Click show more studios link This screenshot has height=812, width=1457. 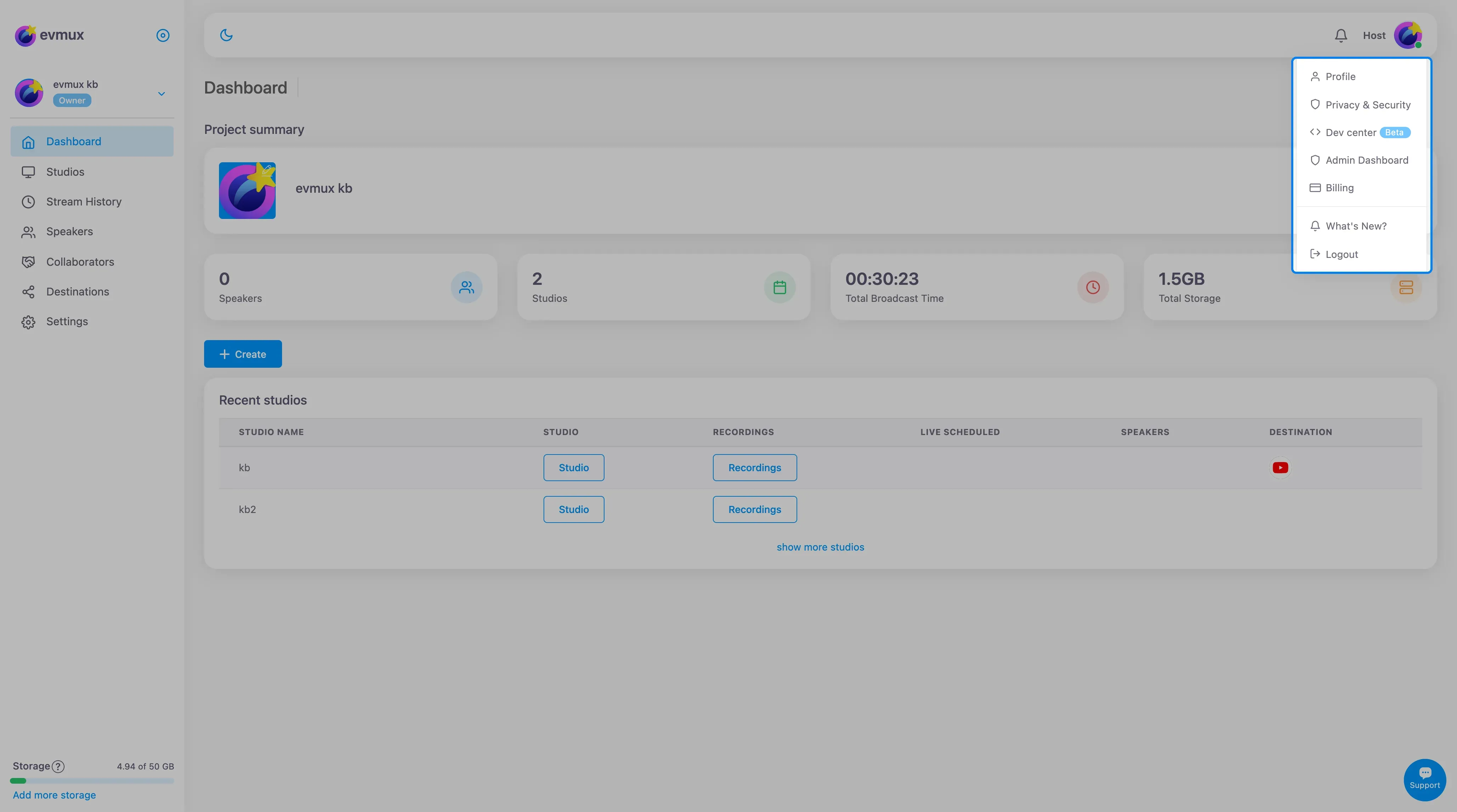pos(820,547)
